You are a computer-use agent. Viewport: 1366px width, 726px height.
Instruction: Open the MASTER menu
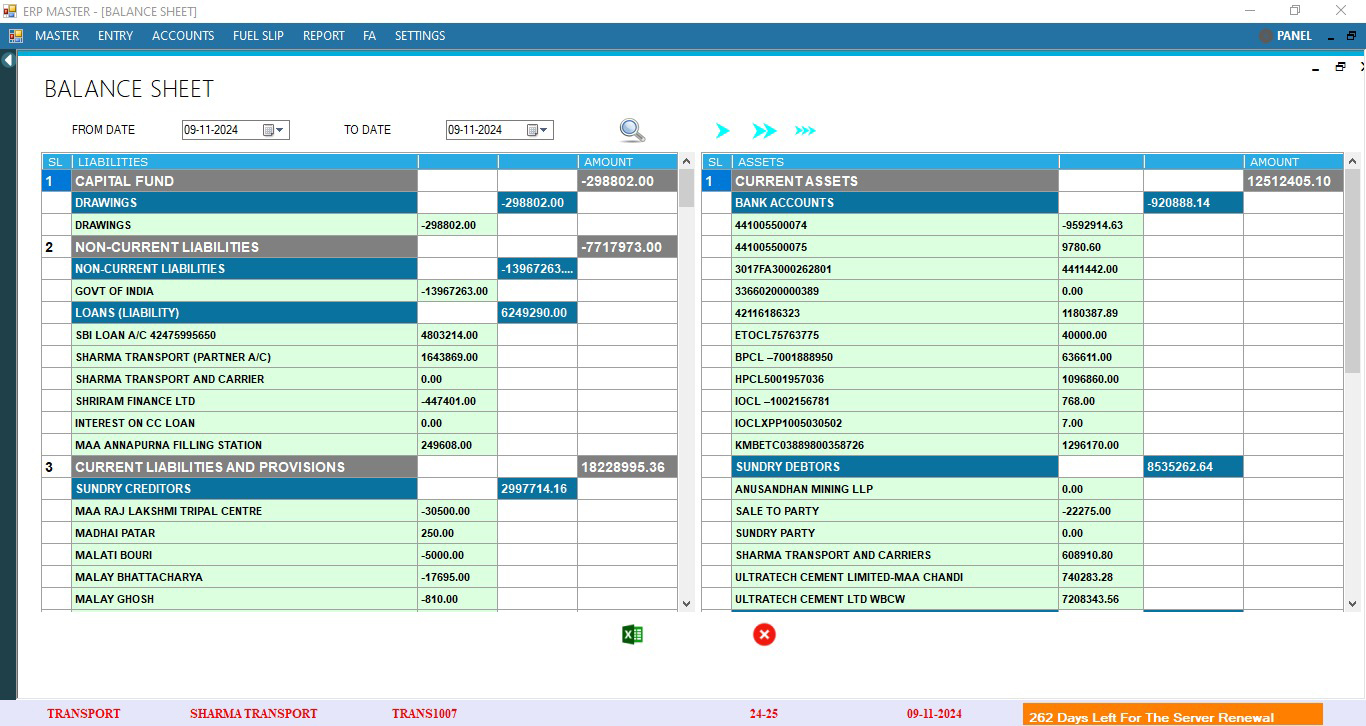coord(57,35)
